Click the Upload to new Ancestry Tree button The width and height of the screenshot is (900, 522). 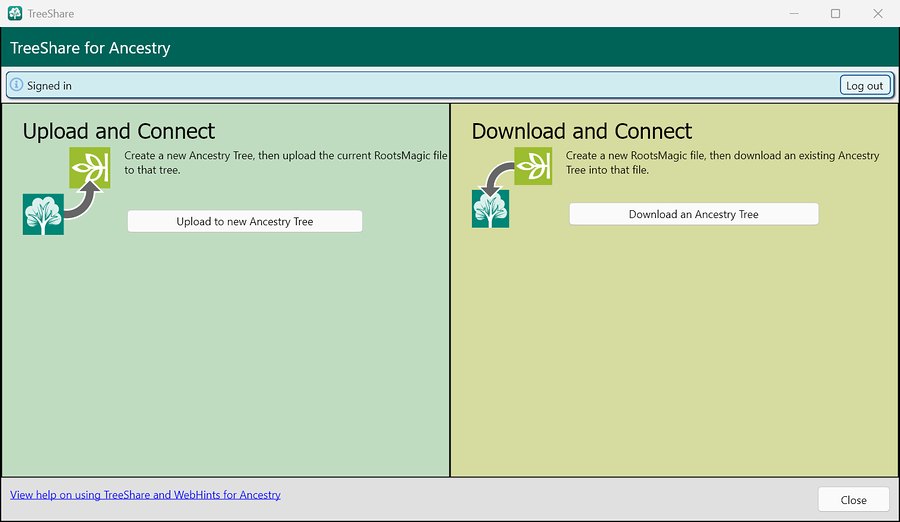[x=245, y=221]
